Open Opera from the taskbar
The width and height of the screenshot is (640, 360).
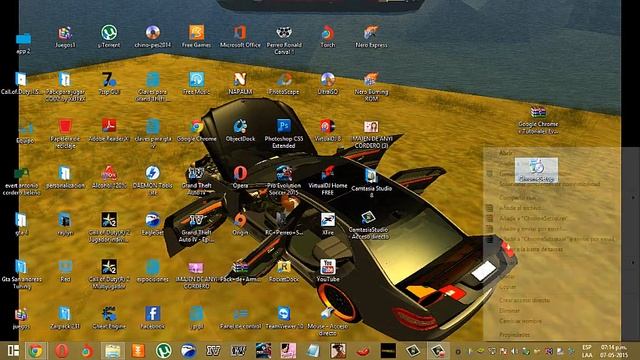[x=62, y=351]
